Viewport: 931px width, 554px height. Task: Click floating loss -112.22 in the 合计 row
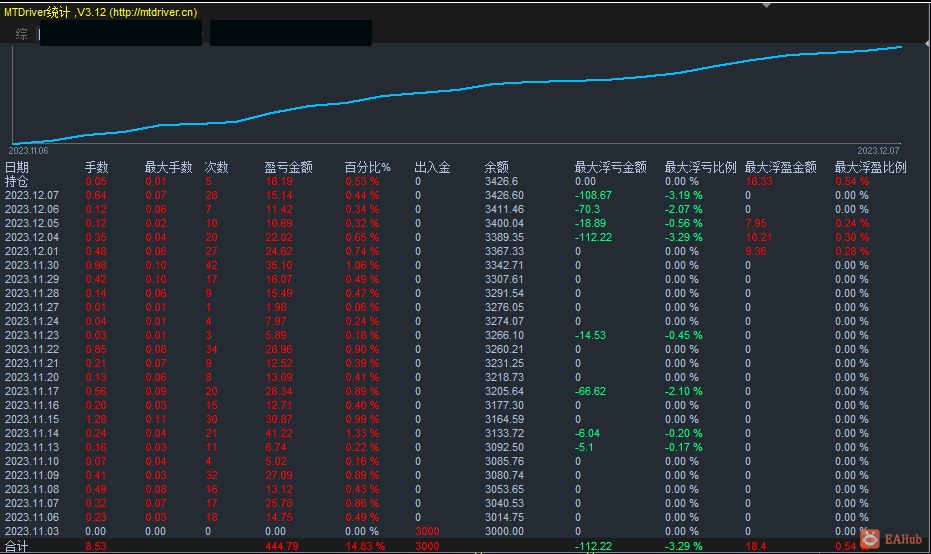pyautogui.click(x=593, y=546)
